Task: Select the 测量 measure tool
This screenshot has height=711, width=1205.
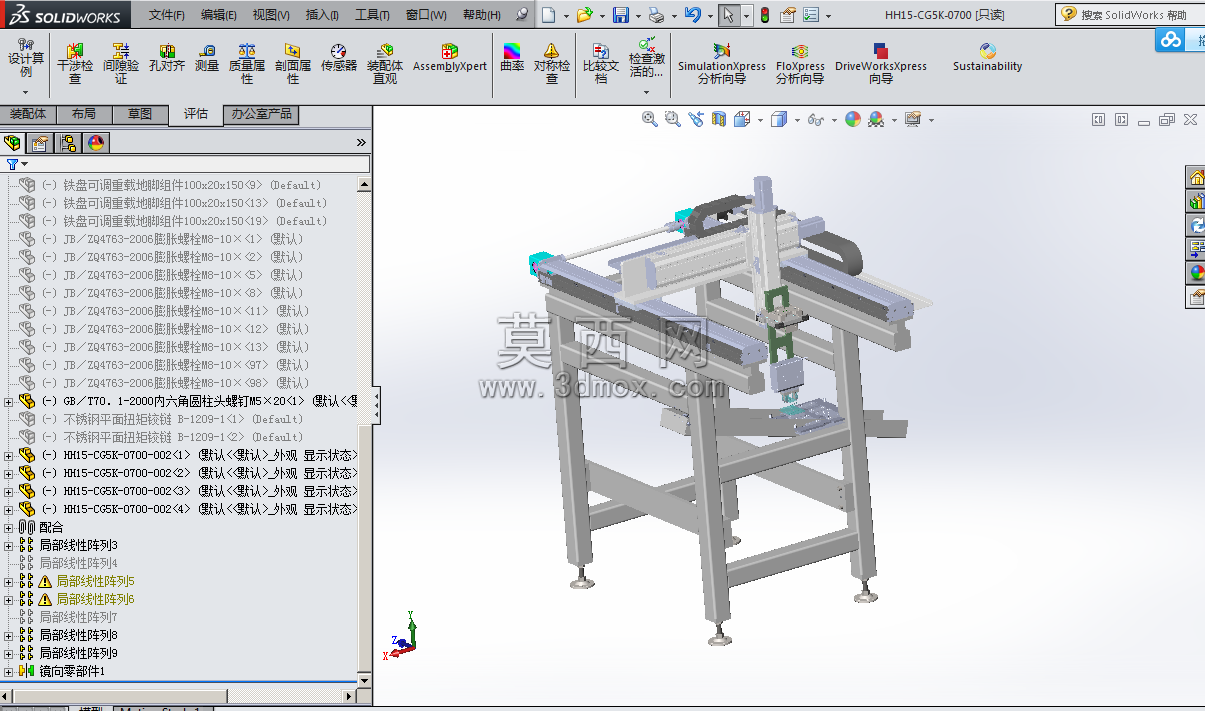Action: click(x=207, y=58)
